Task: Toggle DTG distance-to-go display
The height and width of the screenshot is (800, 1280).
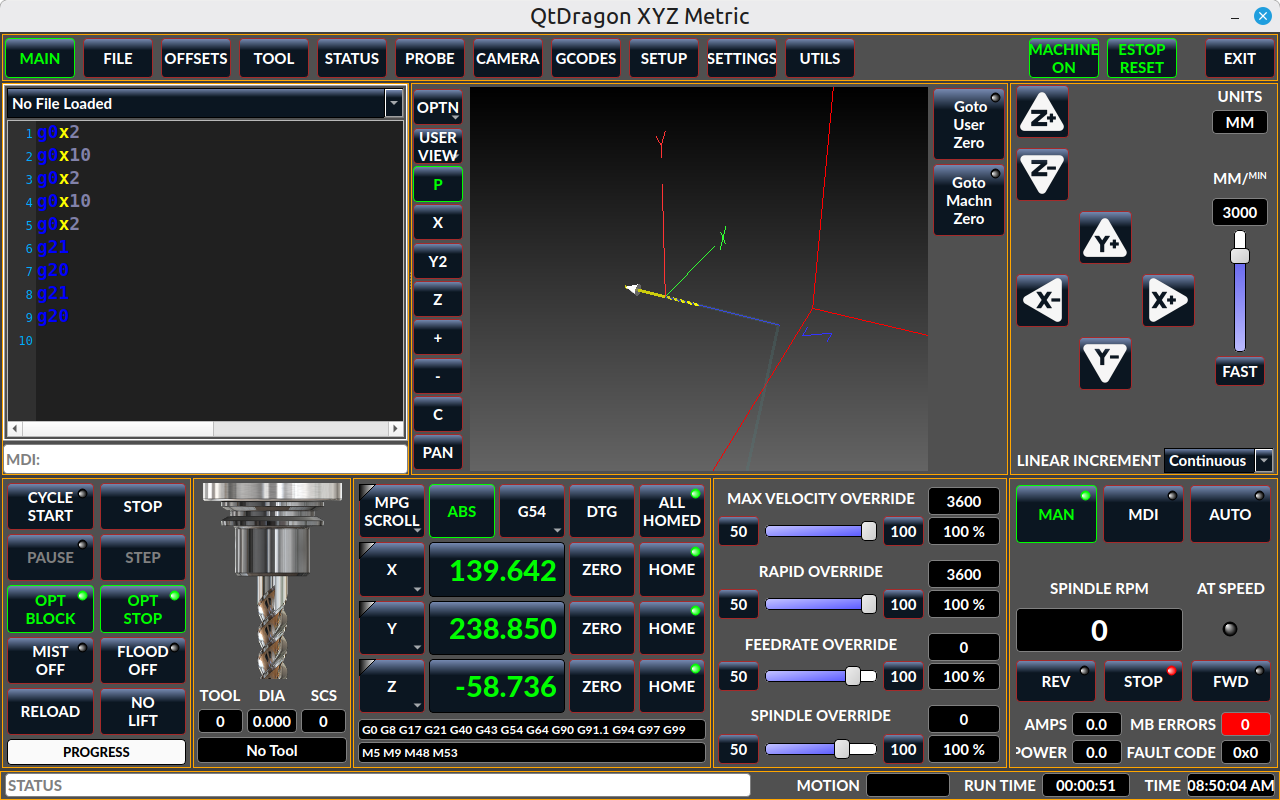Action: tap(602, 511)
